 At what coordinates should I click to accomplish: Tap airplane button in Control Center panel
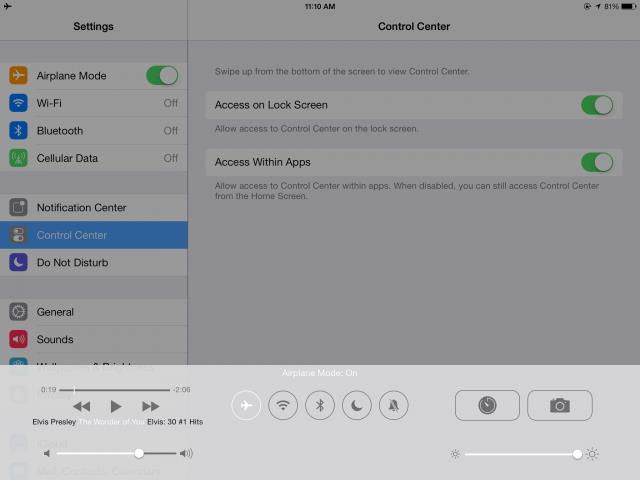[x=246, y=405]
